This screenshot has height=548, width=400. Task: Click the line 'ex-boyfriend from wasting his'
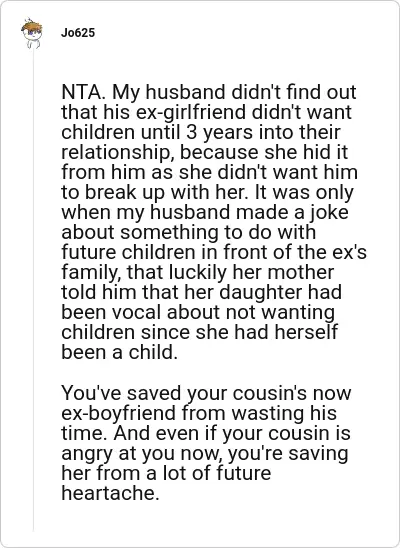[x=199, y=413]
